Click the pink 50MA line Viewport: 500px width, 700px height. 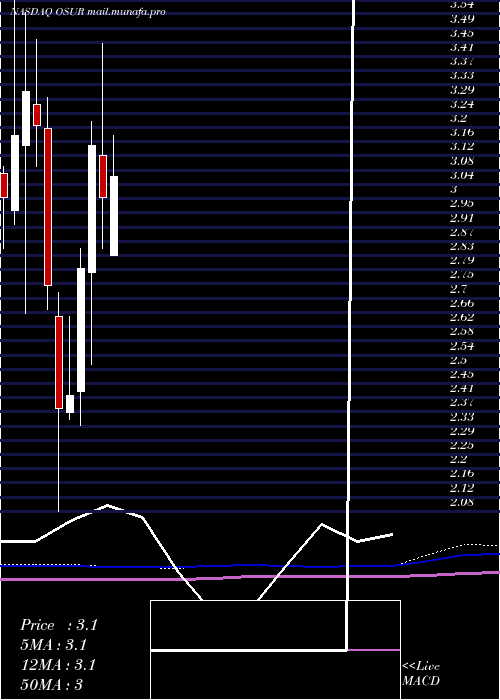pyautogui.click(x=250, y=576)
